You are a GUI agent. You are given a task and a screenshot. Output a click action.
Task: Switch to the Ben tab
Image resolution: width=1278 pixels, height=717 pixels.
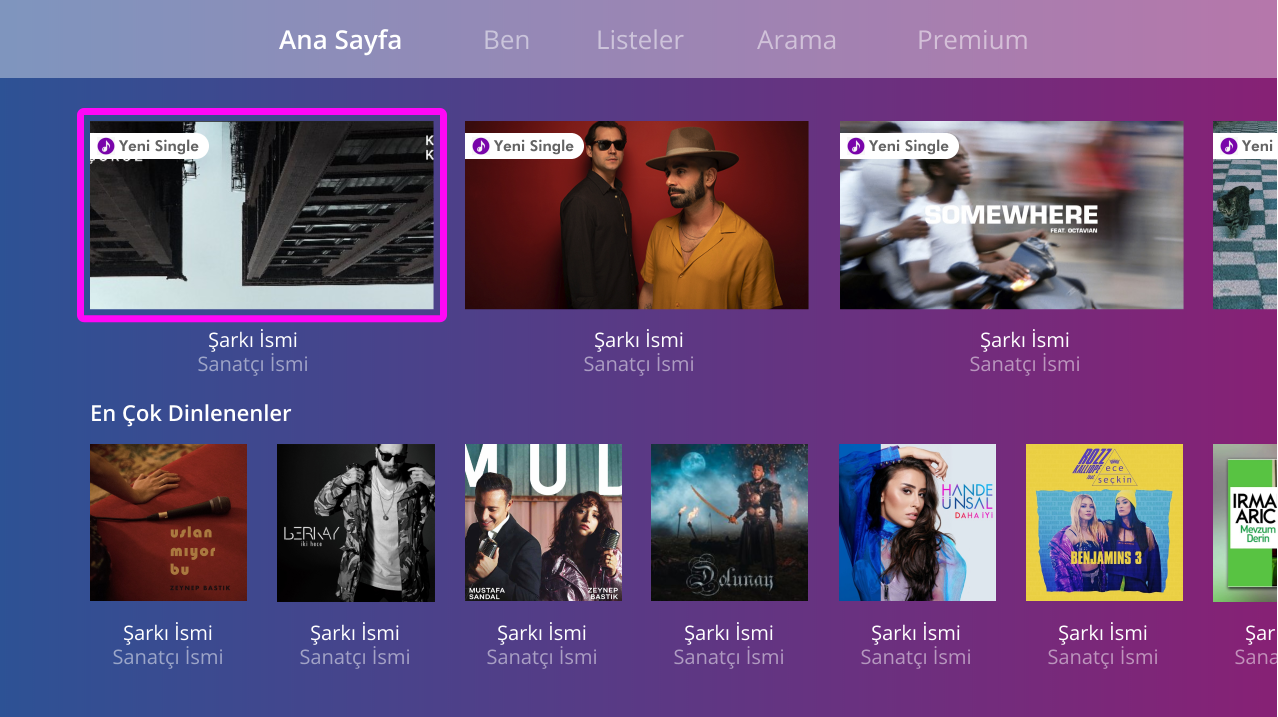click(506, 40)
